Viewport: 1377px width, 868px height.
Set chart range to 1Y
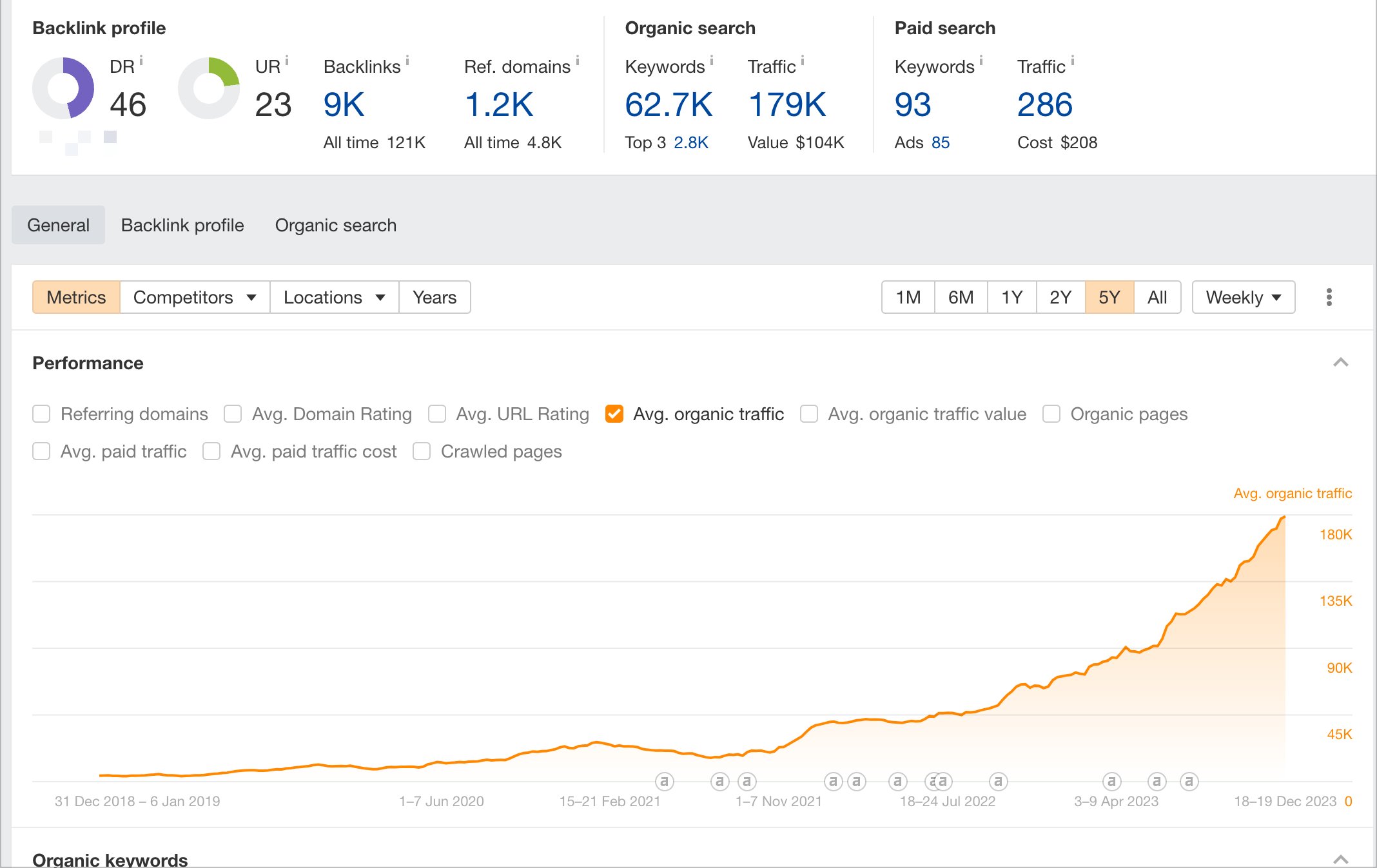1012,297
